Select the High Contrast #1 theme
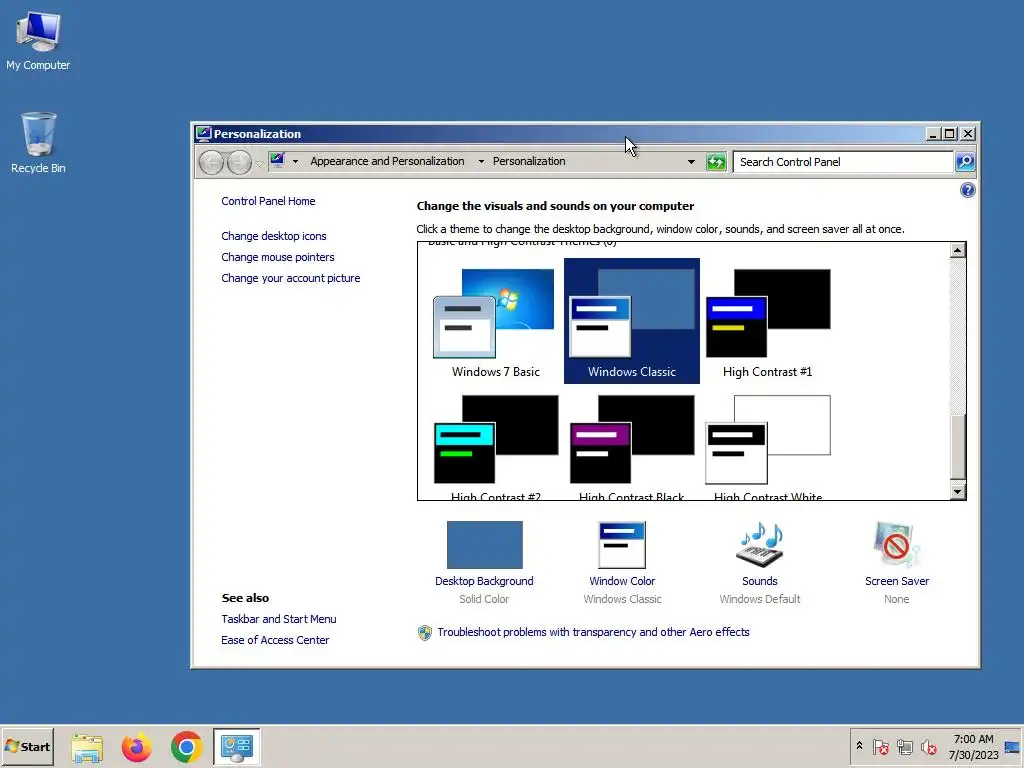Screen dimensions: 1024x768 [767, 321]
